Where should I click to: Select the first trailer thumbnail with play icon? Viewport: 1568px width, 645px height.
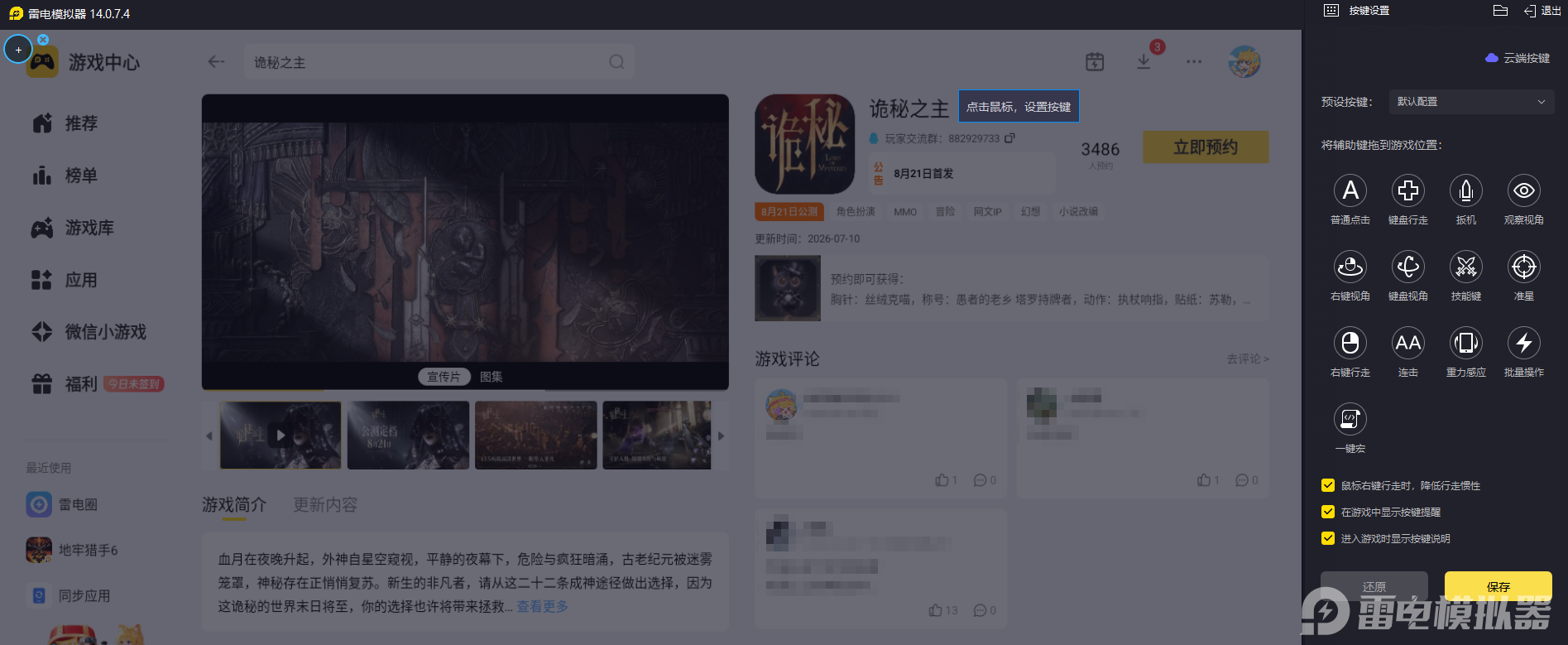(x=281, y=435)
